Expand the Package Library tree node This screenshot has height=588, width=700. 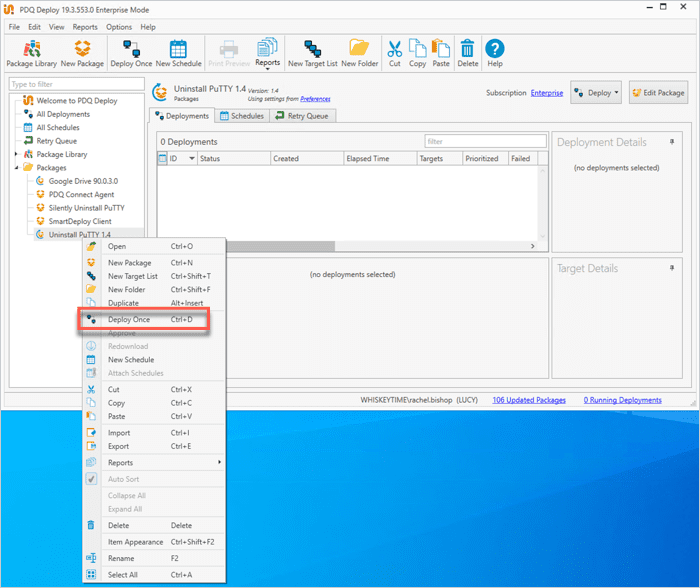[16, 154]
